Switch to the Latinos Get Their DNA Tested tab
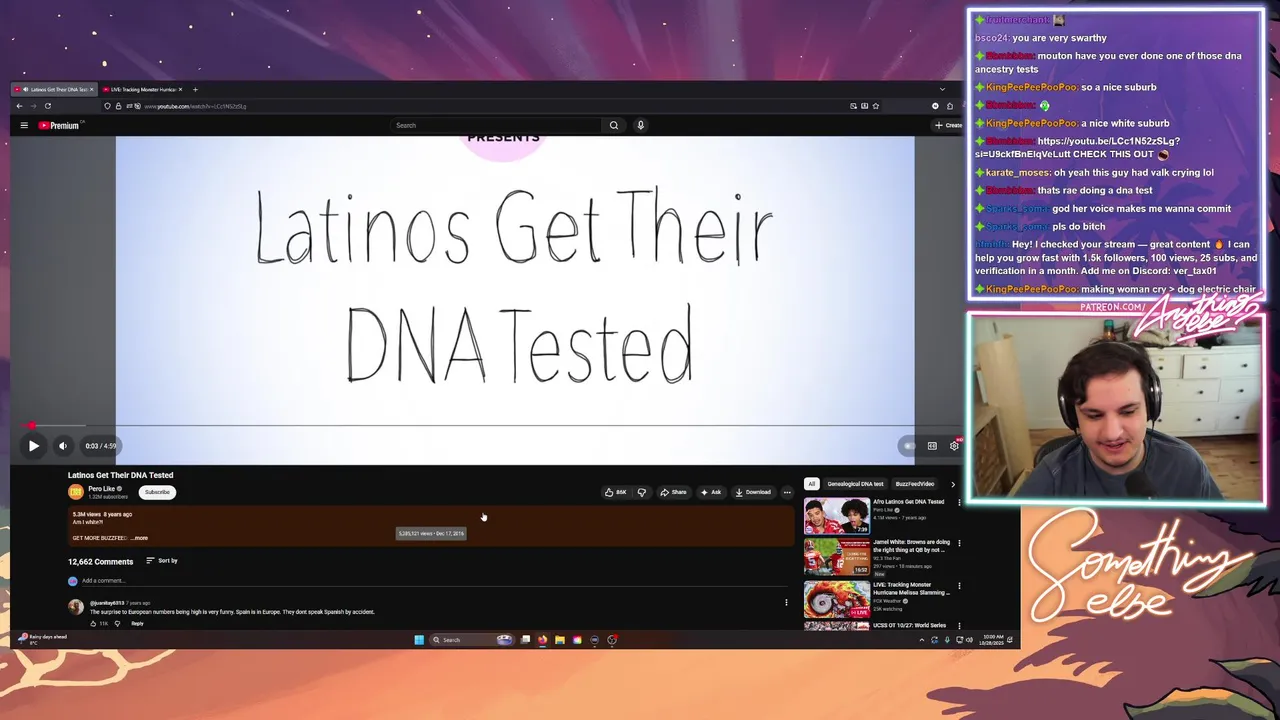The image size is (1280, 720). click(x=54, y=89)
